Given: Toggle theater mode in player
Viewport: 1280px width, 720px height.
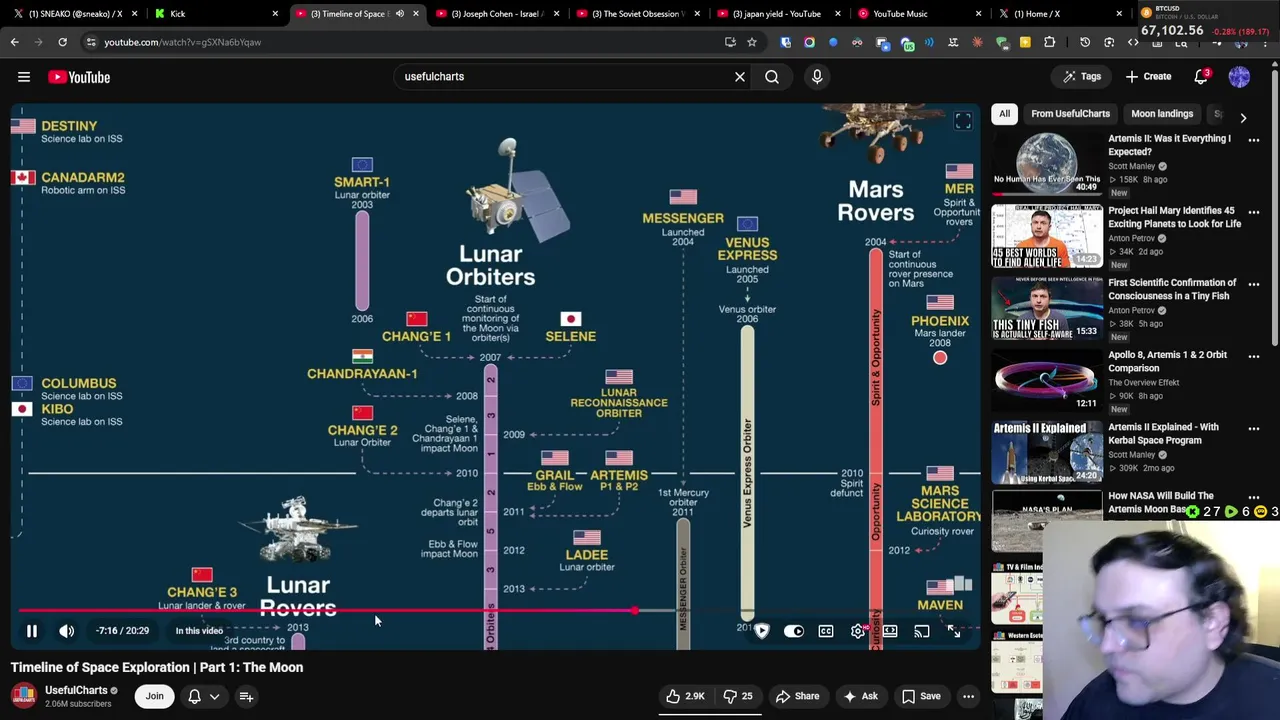Looking at the screenshot, I should click(x=890, y=631).
